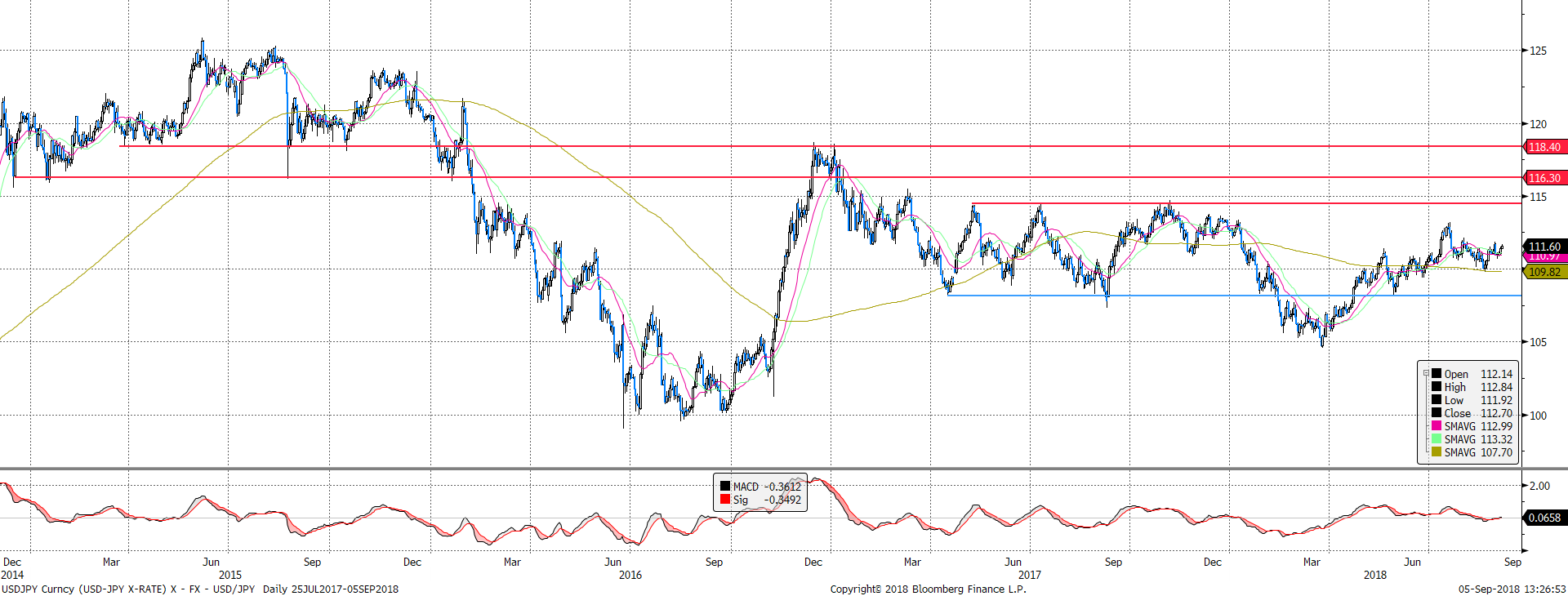Click the red 116.30 price level tag
Viewport: 1568px width, 596px height.
coord(1545,177)
